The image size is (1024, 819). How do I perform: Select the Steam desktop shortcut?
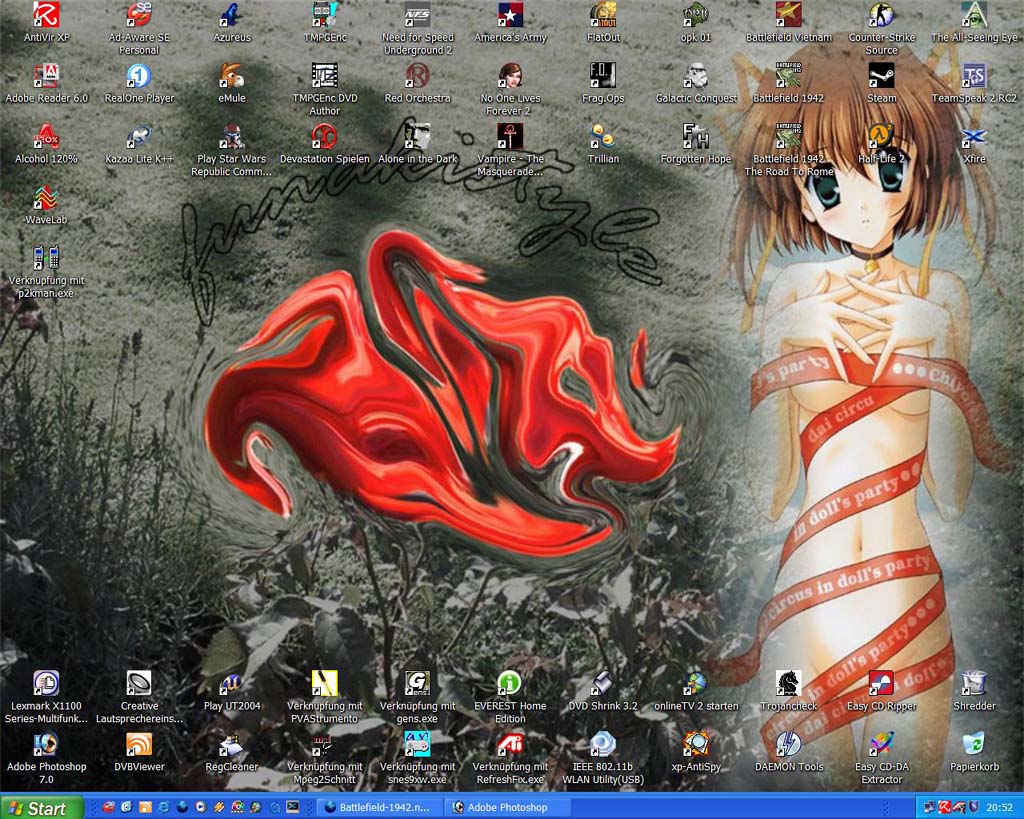coord(882,75)
